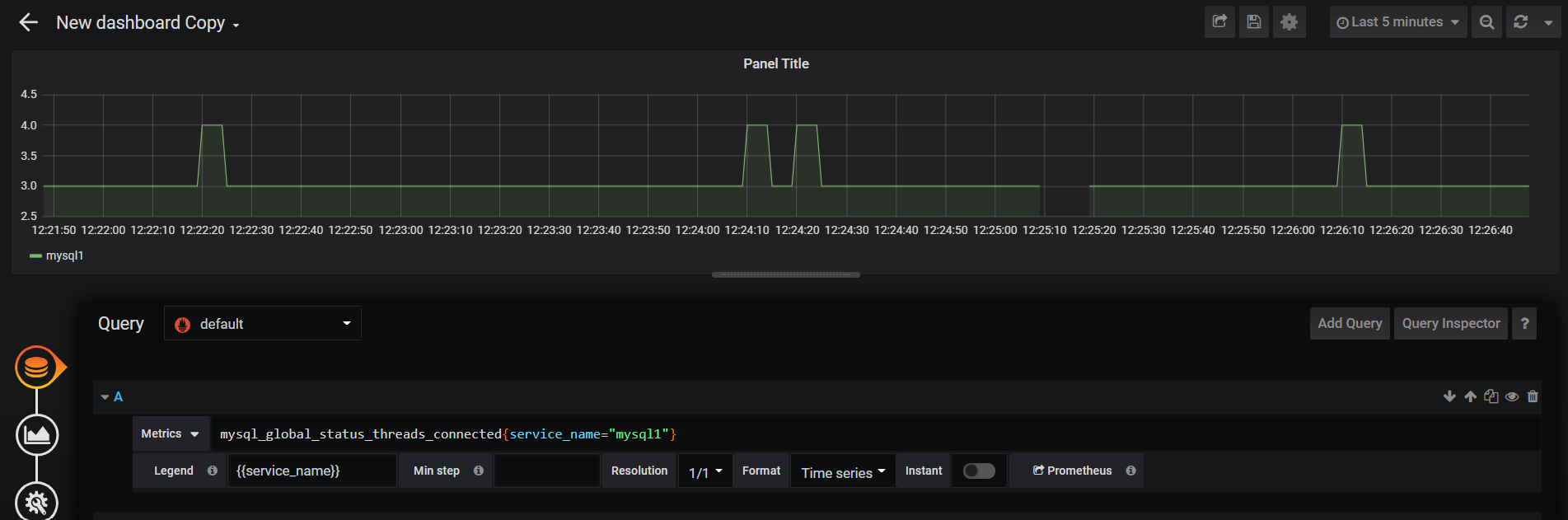Open the Query Inspector
Viewport: 1568px width, 520px height.
(1450, 323)
